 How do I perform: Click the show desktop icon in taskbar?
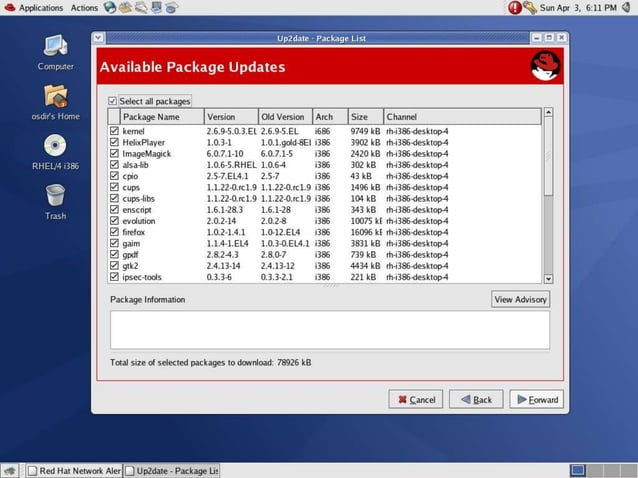(x=8, y=470)
